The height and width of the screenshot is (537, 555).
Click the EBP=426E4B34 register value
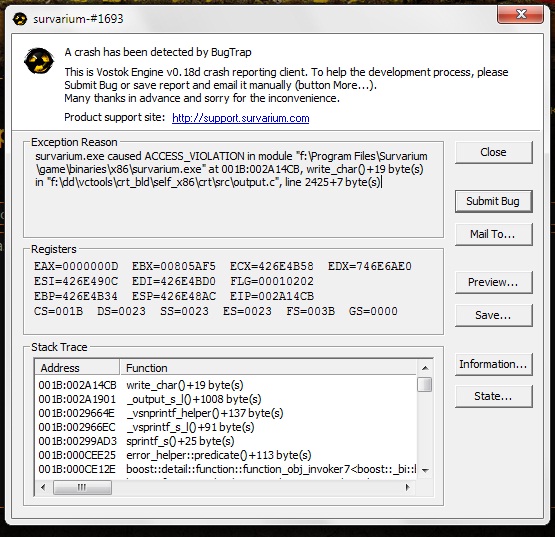click(x=76, y=296)
